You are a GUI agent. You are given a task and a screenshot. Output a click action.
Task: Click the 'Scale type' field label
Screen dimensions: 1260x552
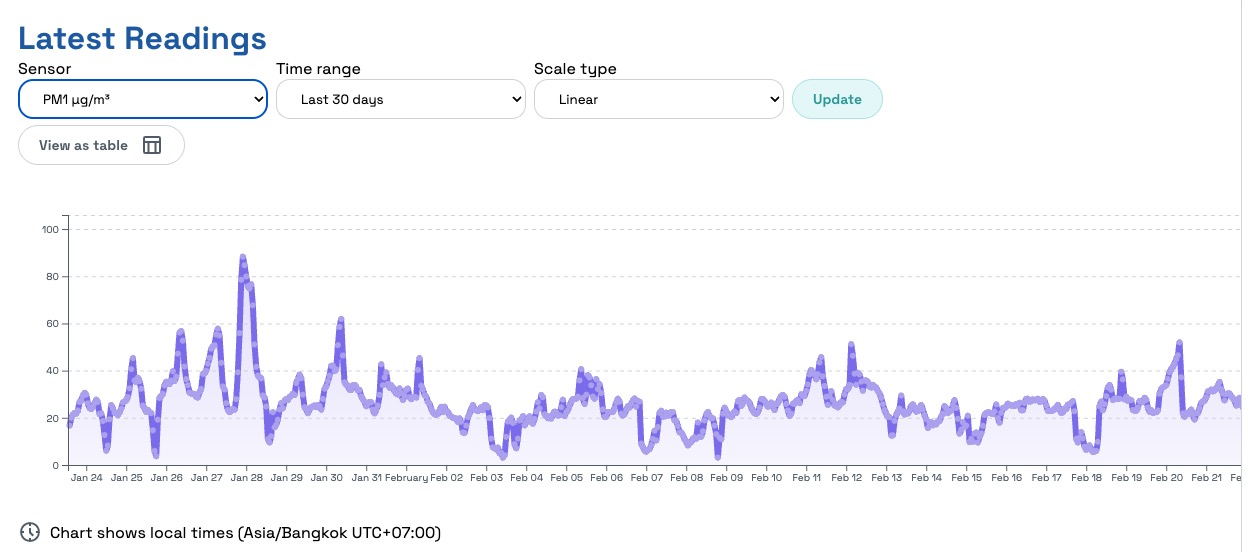pos(575,69)
